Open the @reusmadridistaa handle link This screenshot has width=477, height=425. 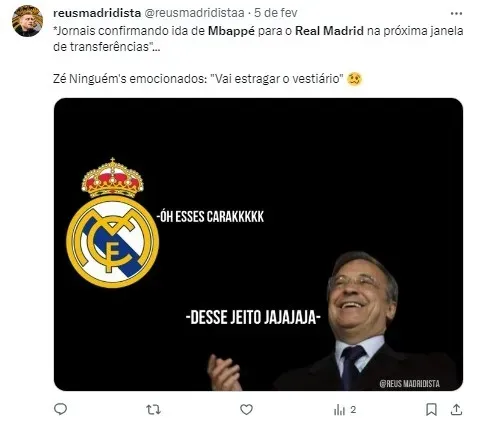194,13
